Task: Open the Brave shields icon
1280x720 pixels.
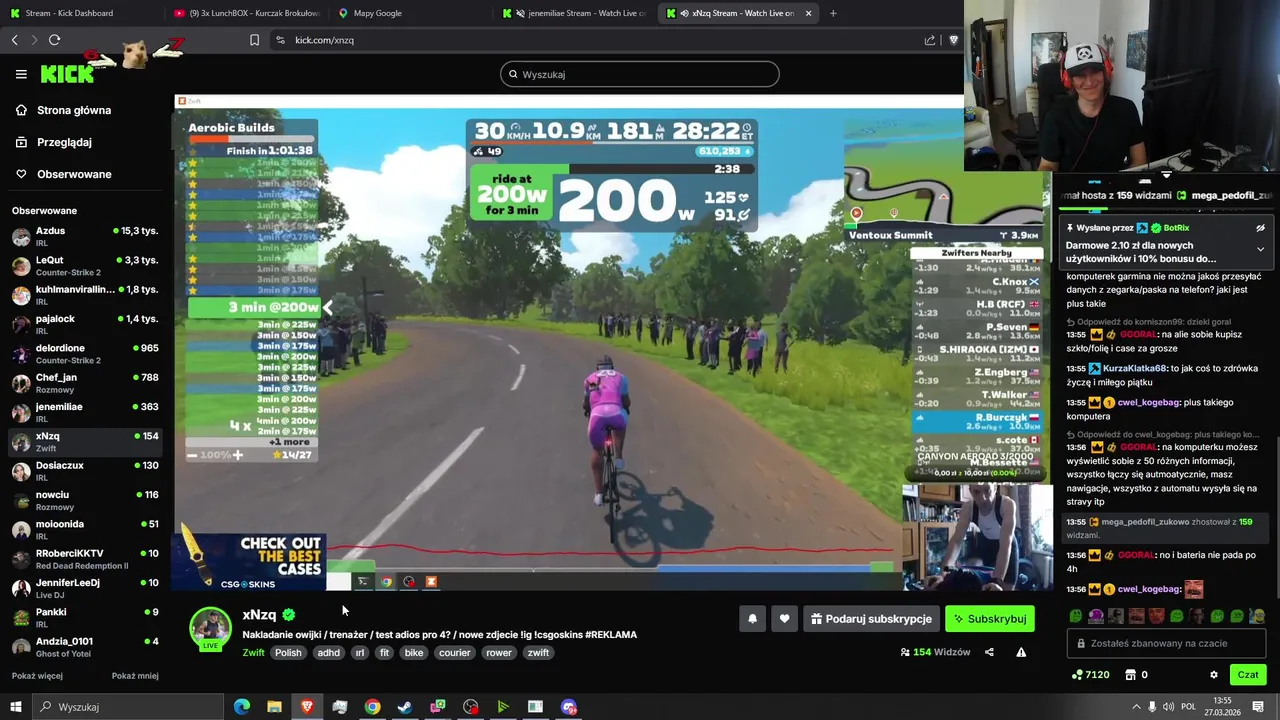Action: coord(953,40)
